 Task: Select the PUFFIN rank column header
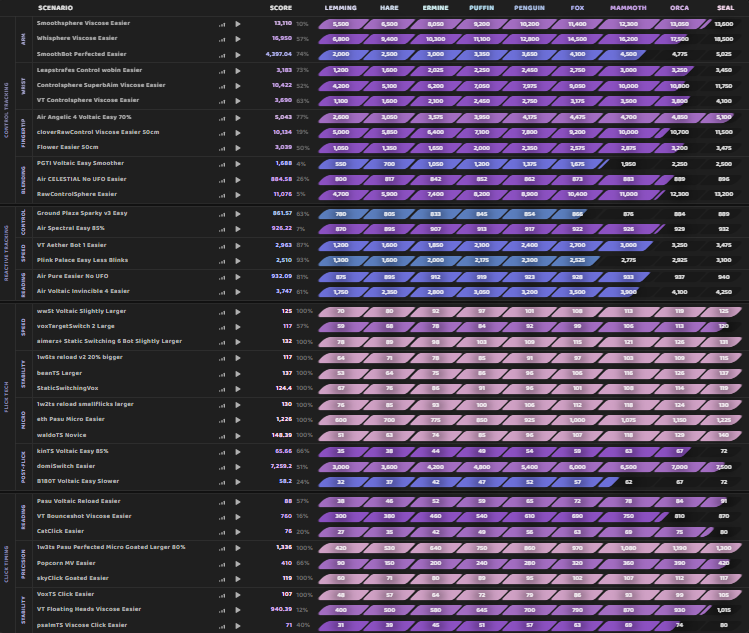tap(482, 8)
